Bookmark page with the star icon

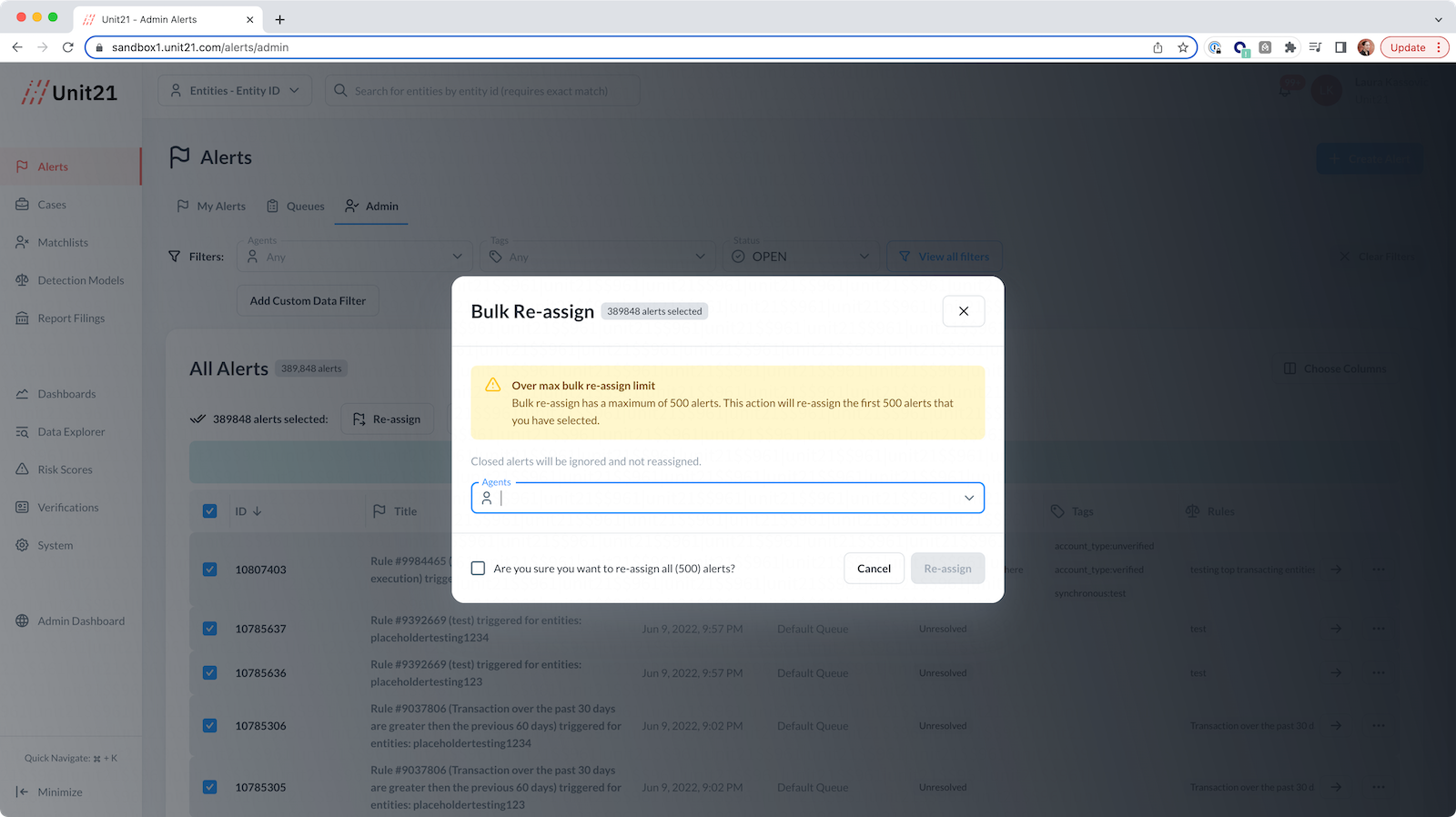coord(1183,47)
